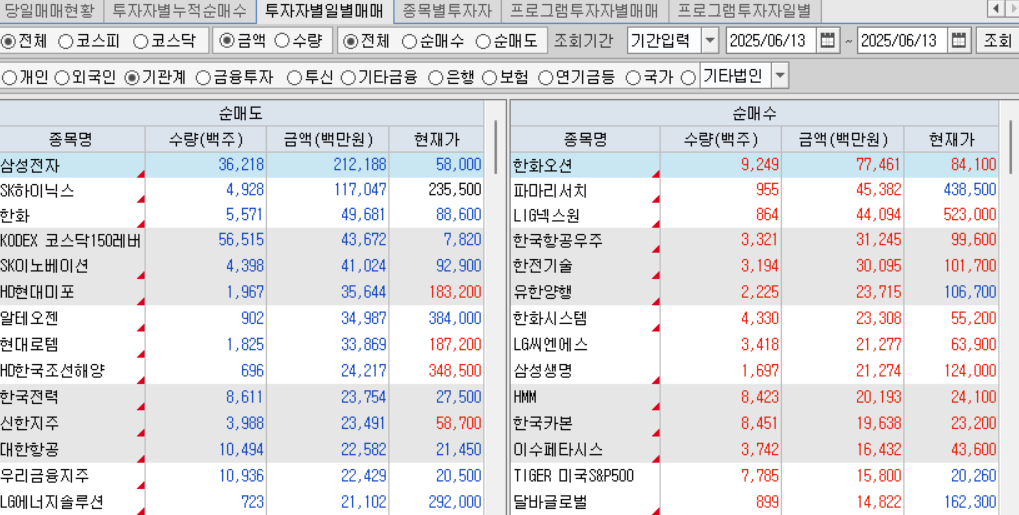Viewport: 1019px width, 515px height.
Task: Select the 투신 investor radio
Action: pos(294,77)
